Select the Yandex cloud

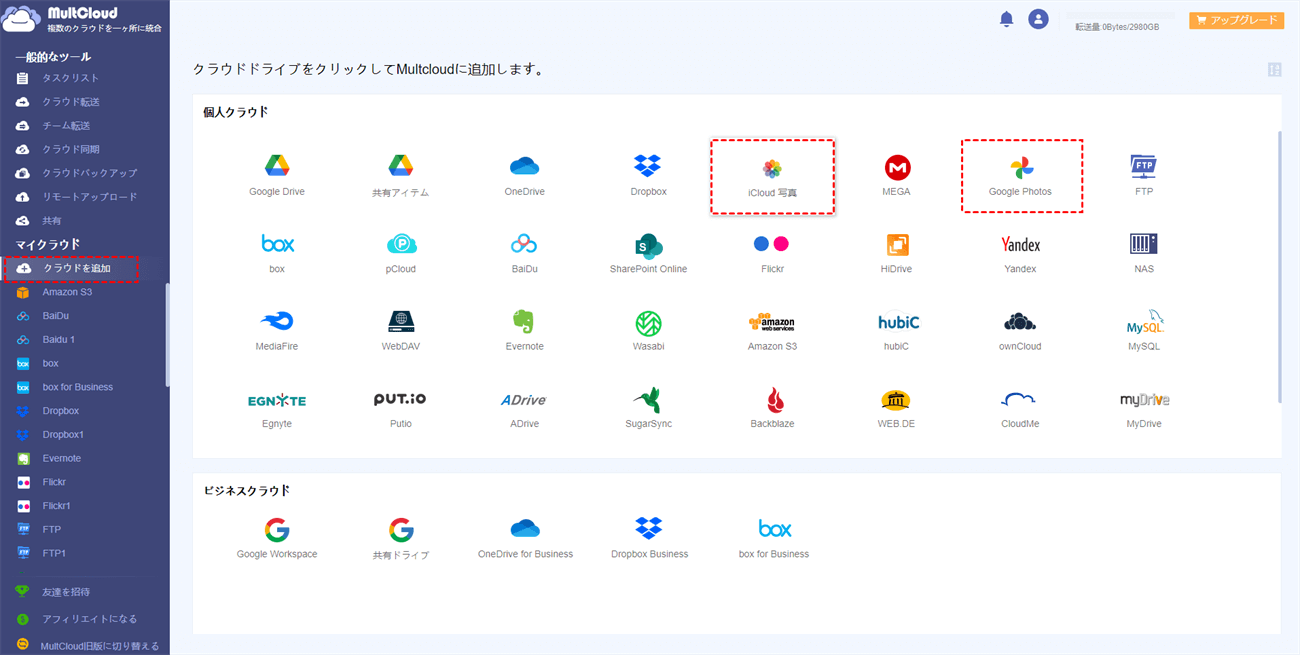coord(1021,253)
